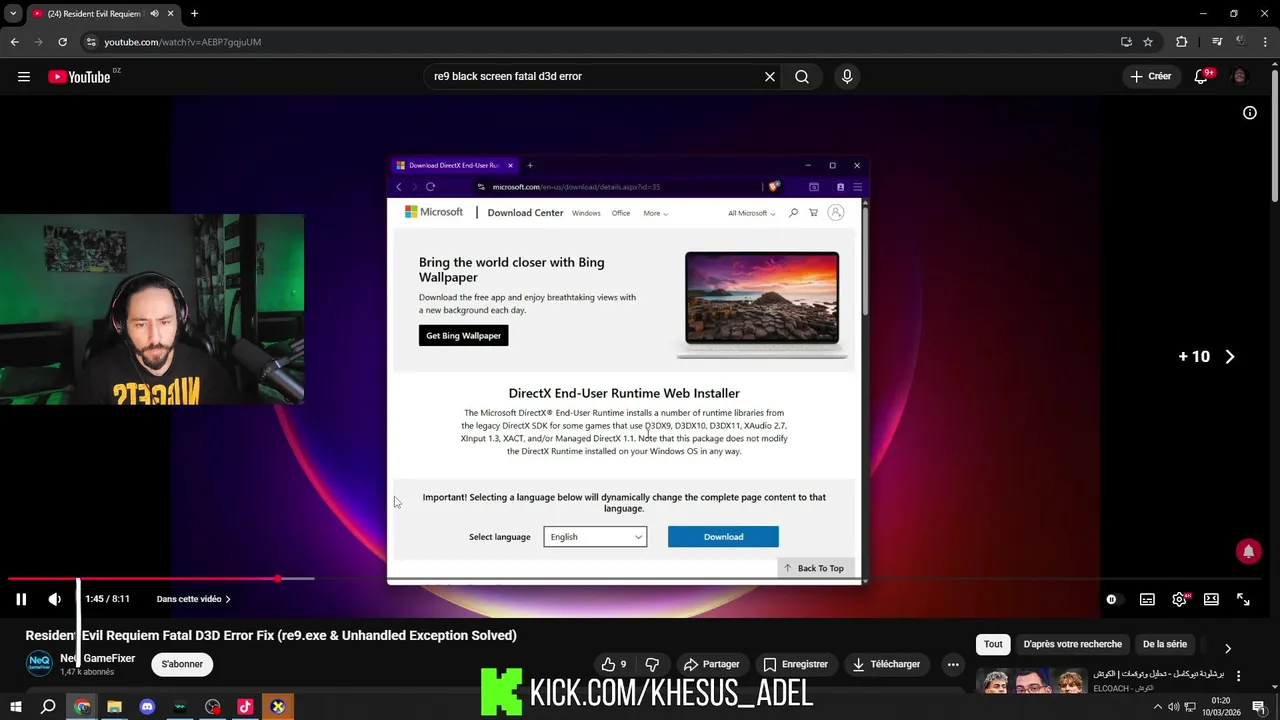Viewport: 1280px width, 720px height.
Task: Open player settings gear
Action: click(1180, 599)
